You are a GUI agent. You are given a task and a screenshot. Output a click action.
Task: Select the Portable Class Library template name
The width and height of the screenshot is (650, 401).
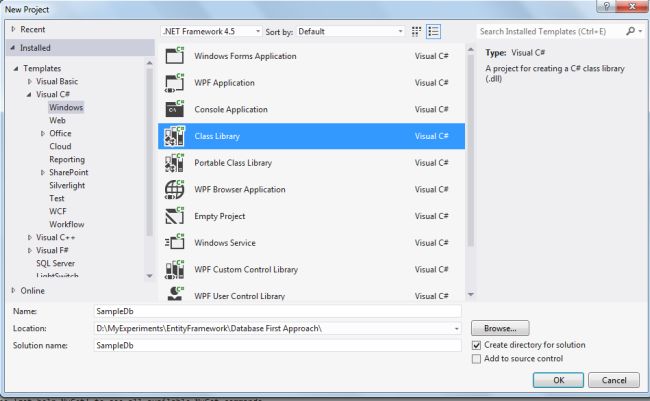coord(233,163)
